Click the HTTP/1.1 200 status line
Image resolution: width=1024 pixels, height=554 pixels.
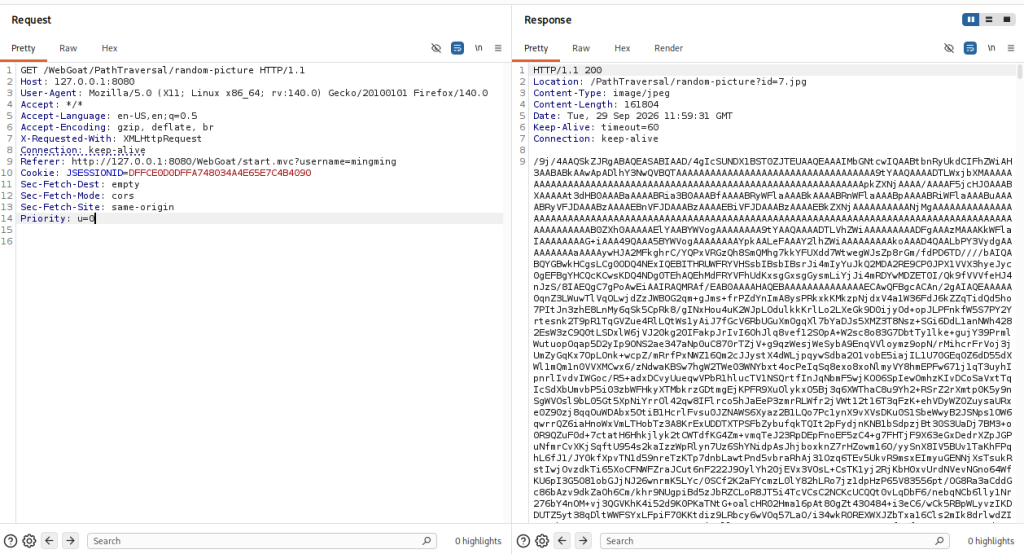(568, 70)
